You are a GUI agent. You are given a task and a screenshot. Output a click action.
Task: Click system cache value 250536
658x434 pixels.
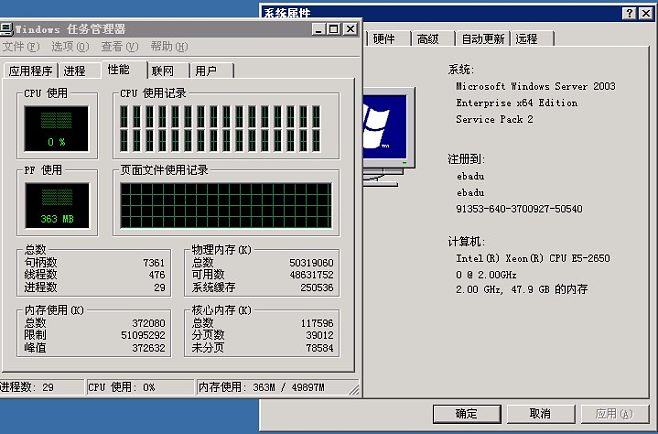317,288
